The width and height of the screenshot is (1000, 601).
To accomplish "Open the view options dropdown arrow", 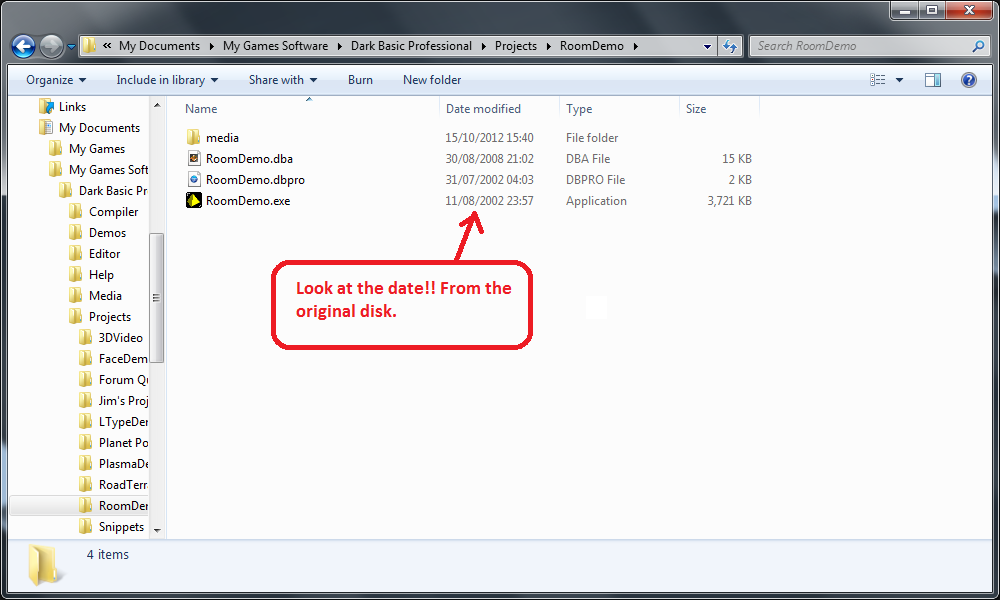I will click(899, 80).
